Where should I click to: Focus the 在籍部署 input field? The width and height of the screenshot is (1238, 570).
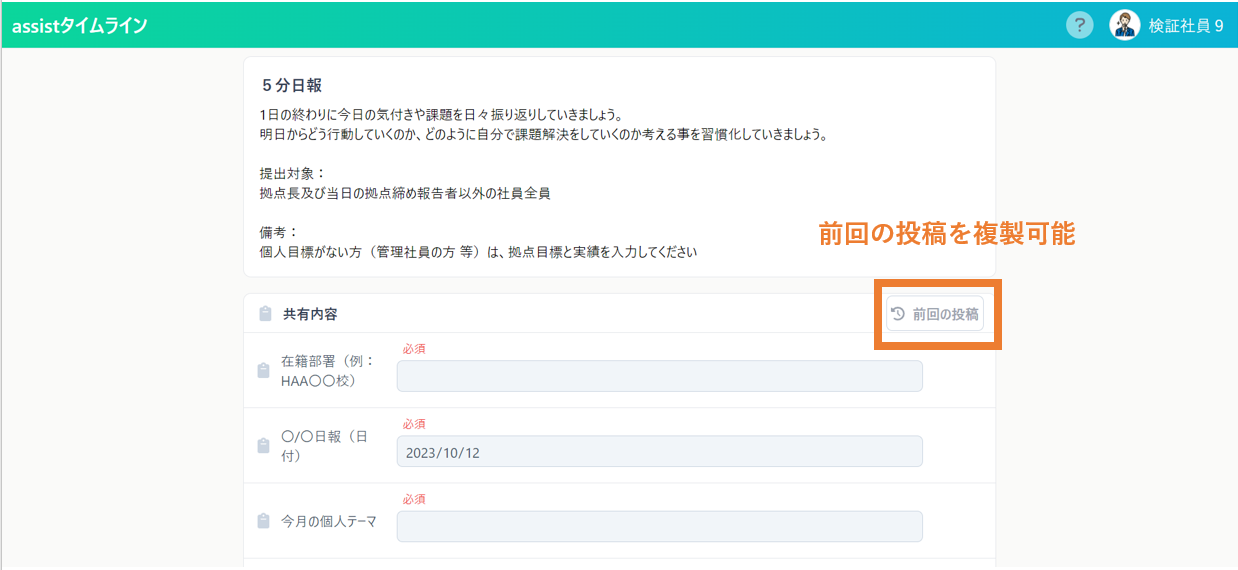tap(659, 376)
